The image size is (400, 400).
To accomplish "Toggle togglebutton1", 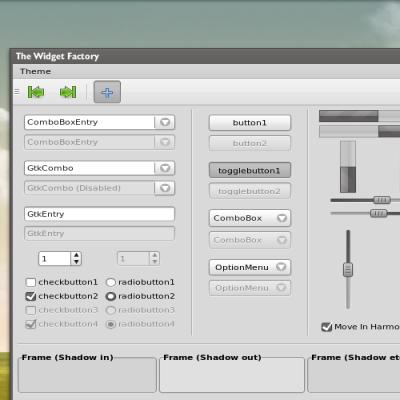I will (x=250, y=171).
